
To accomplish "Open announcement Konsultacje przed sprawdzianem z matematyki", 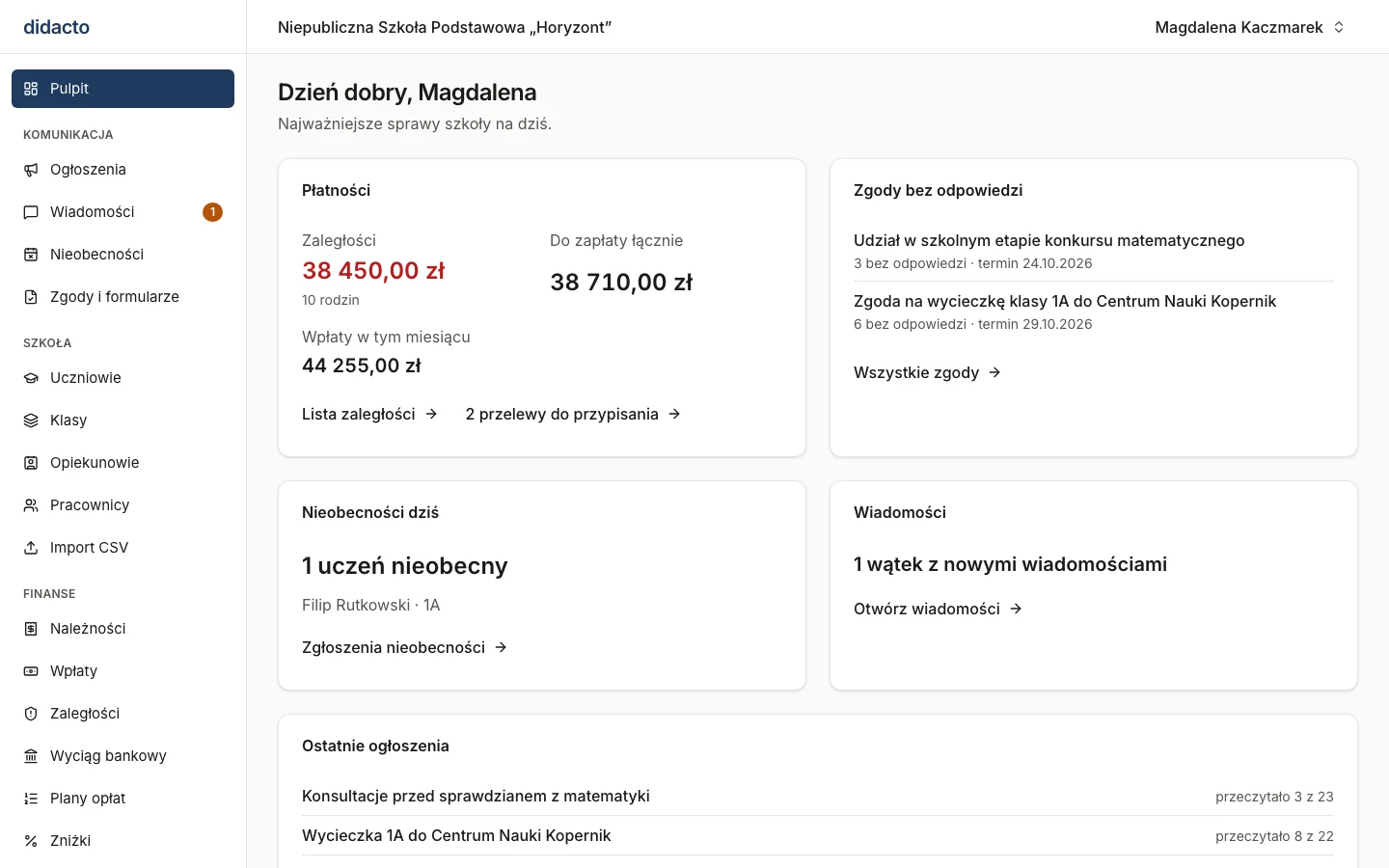I will [476, 796].
